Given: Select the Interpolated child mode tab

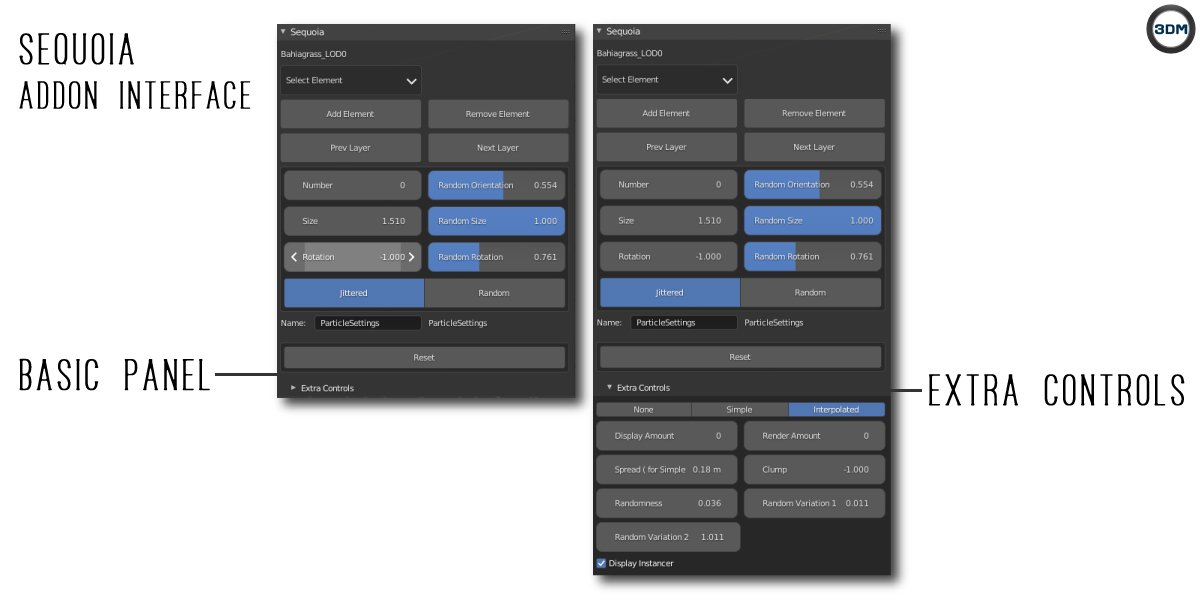Looking at the screenshot, I should point(837,409).
